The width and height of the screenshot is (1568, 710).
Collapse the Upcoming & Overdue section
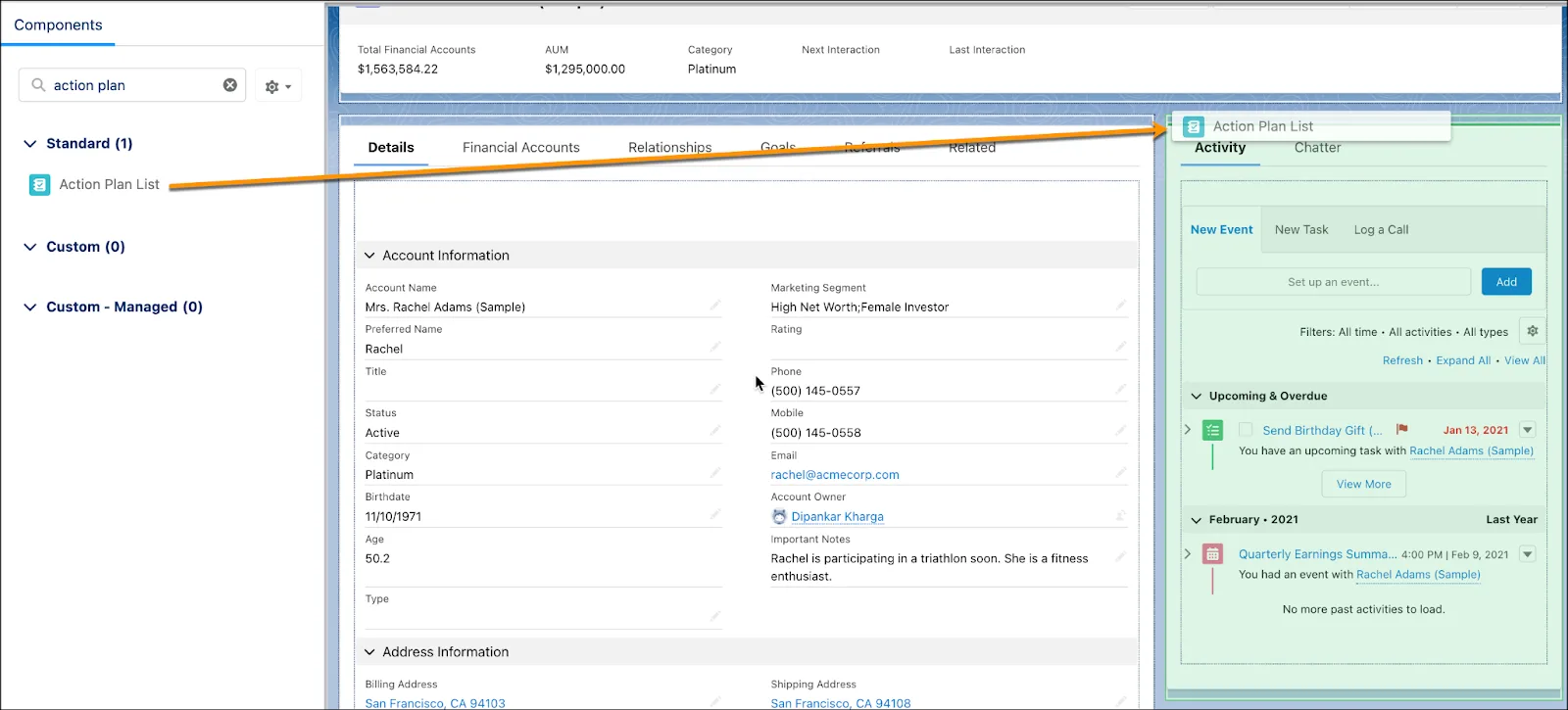pyautogui.click(x=1196, y=396)
